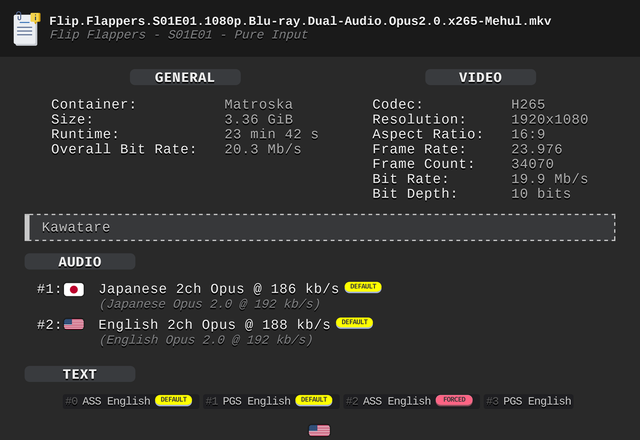Select the filename Flip.Flappers.S01E01 mkv title text
Viewport: 640px width, 440px height.
[300, 21]
